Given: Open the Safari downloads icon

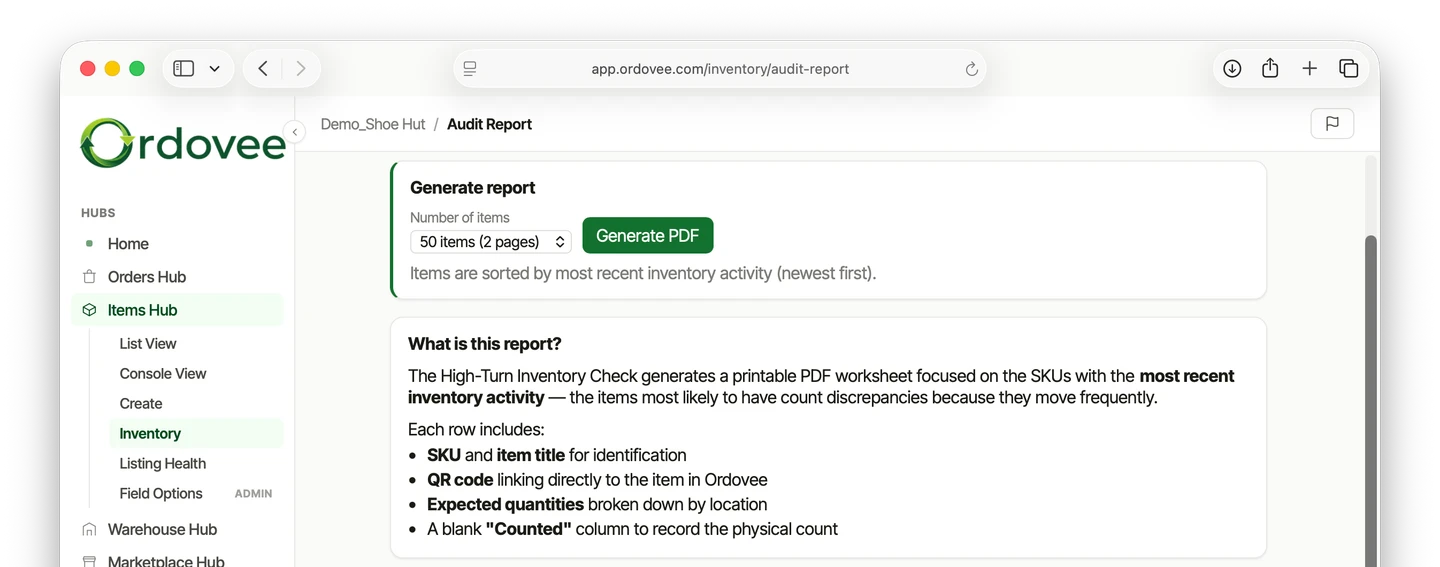Looking at the screenshot, I should click(x=1232, y=69).
